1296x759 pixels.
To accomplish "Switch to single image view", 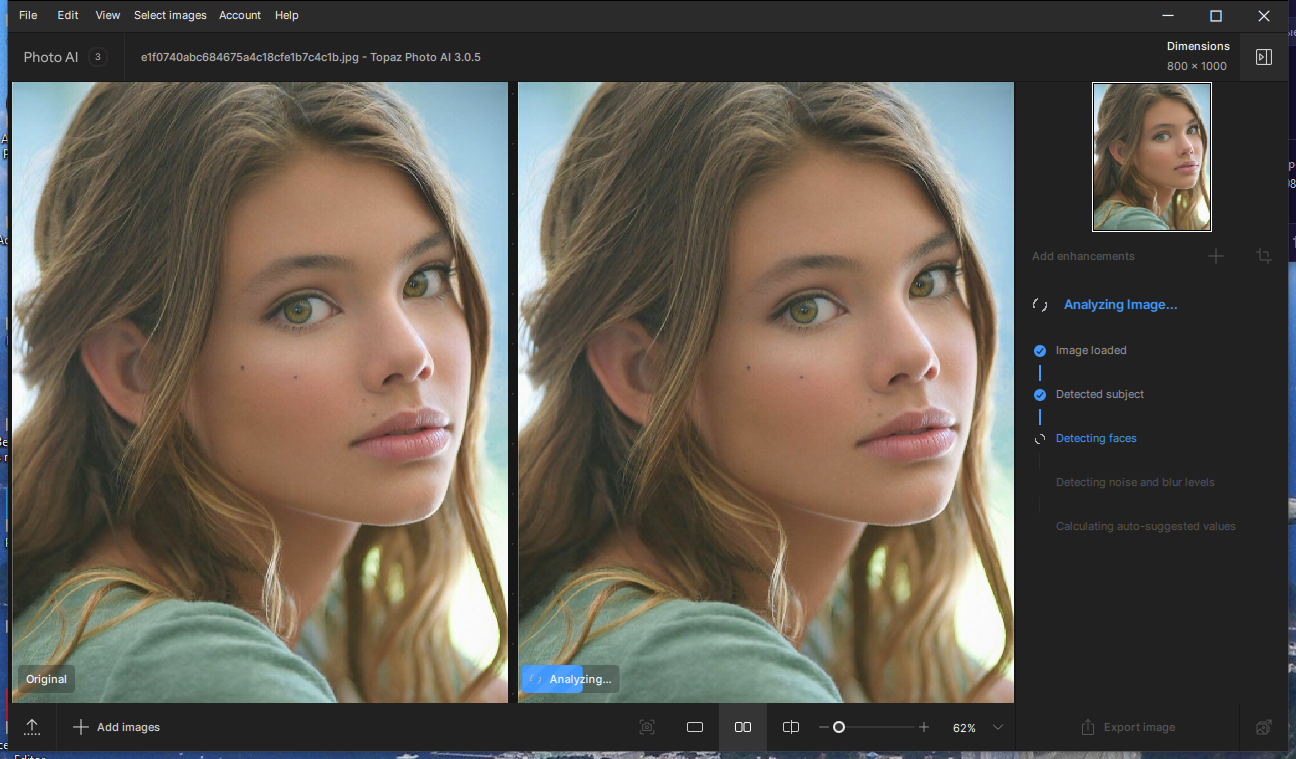I will [x=695, y=727].
